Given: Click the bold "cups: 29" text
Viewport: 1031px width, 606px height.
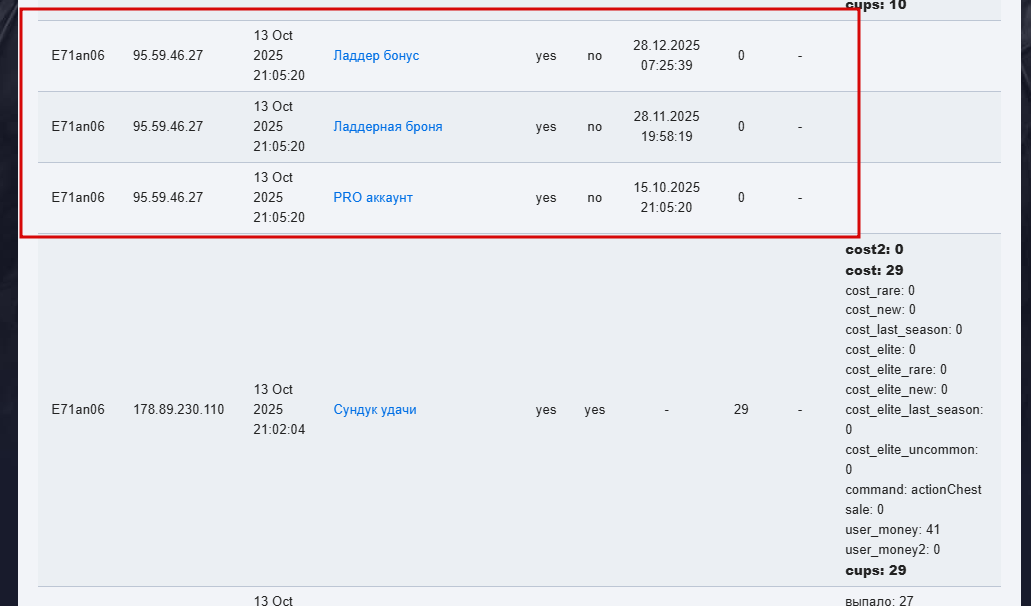Looking at the screenshot, I should (x=875, y=570).
